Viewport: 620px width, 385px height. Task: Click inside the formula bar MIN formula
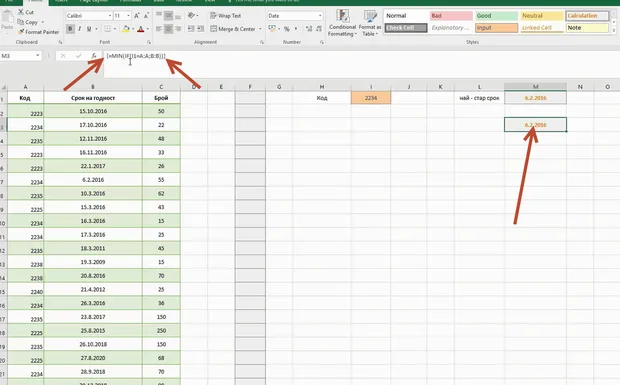click(x=136, y=56)
